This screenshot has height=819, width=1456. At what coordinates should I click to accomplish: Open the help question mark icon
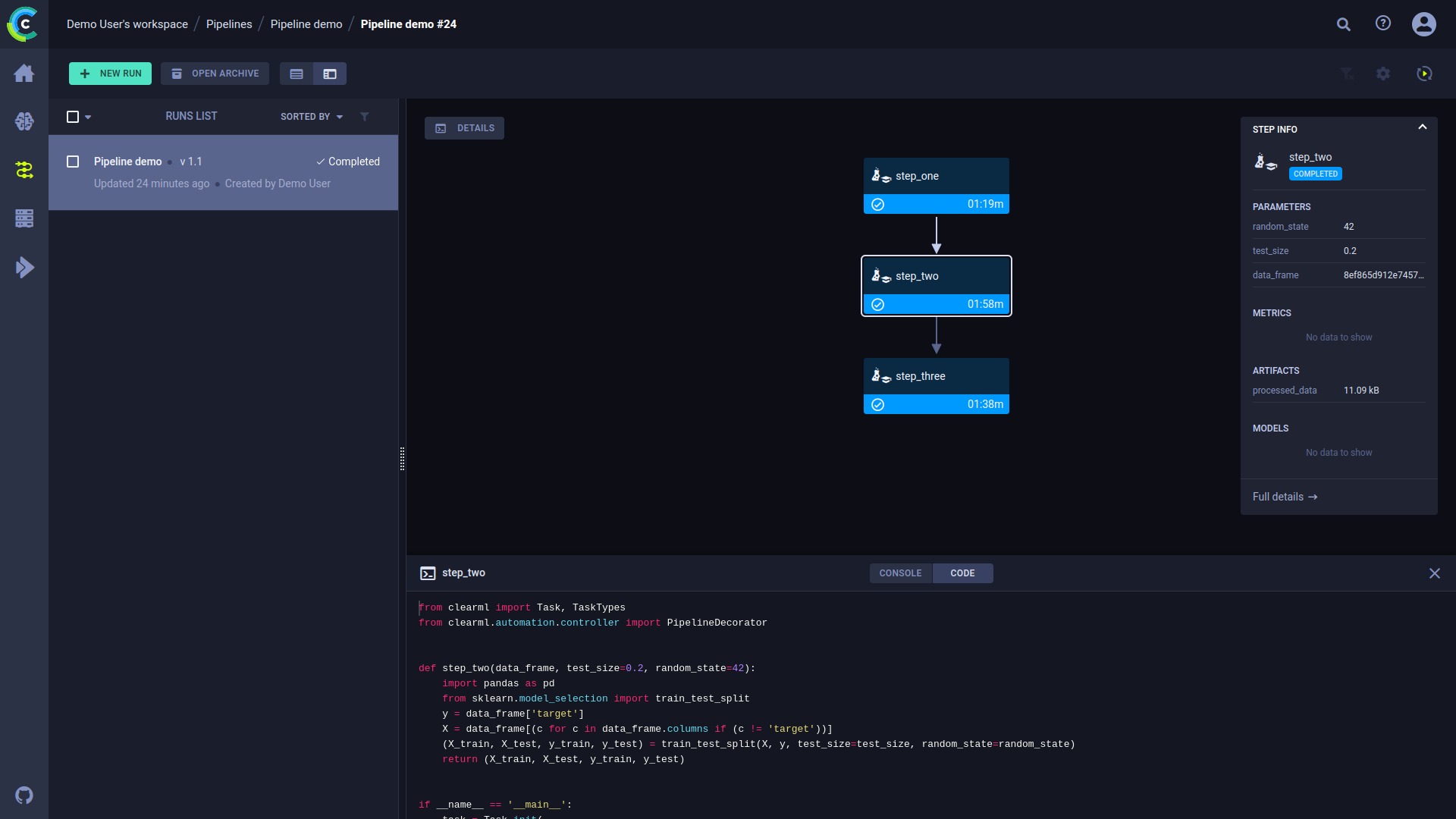[1383, 24]
